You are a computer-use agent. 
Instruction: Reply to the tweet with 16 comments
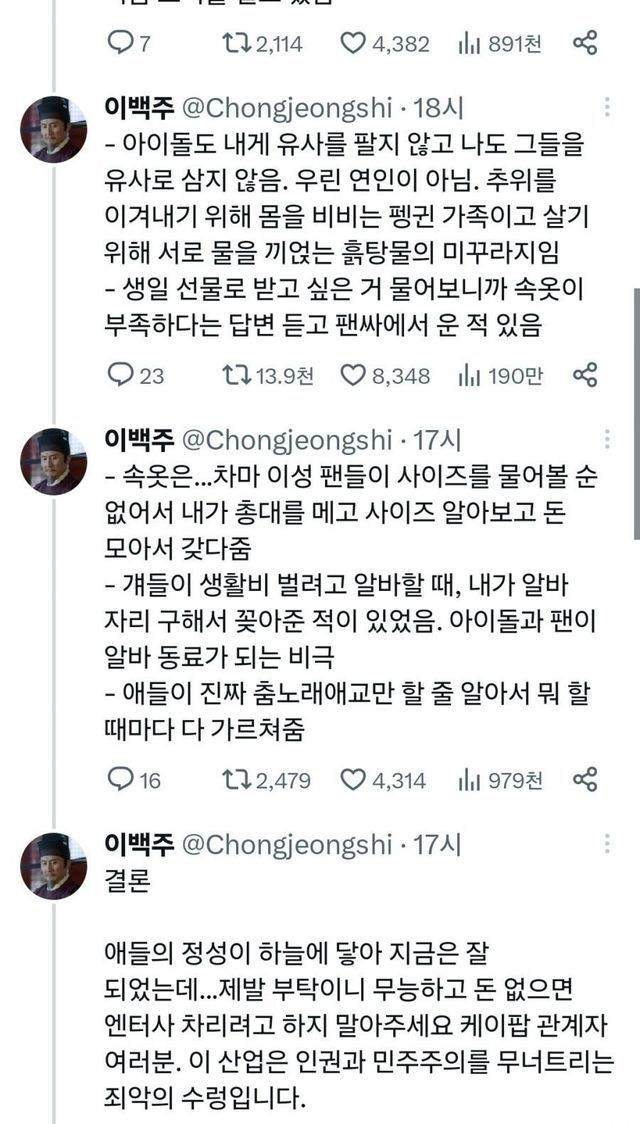pyautogui.click(x=120, y=780)
